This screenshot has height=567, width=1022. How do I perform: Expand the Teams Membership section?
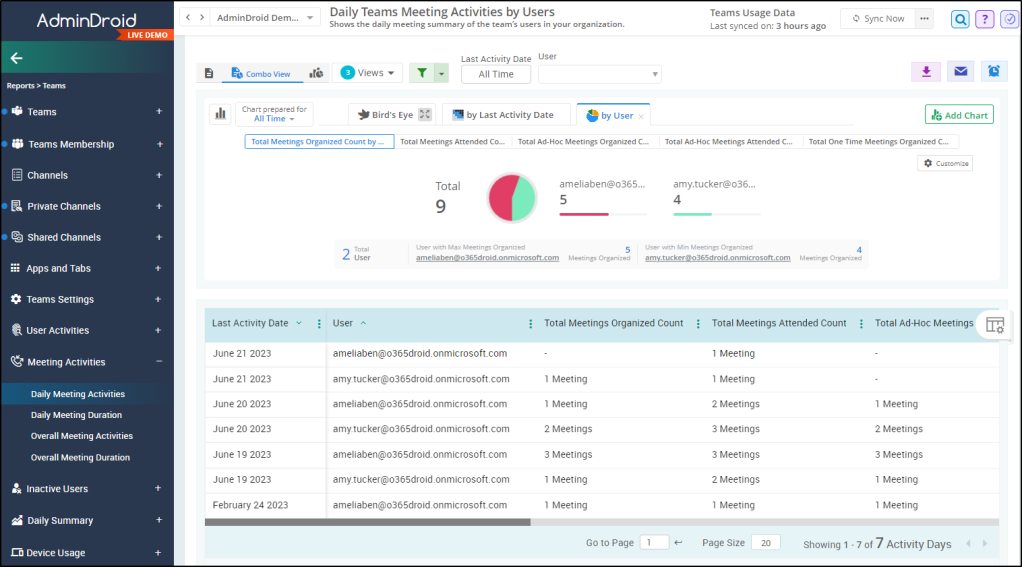(x=160, y=144)
